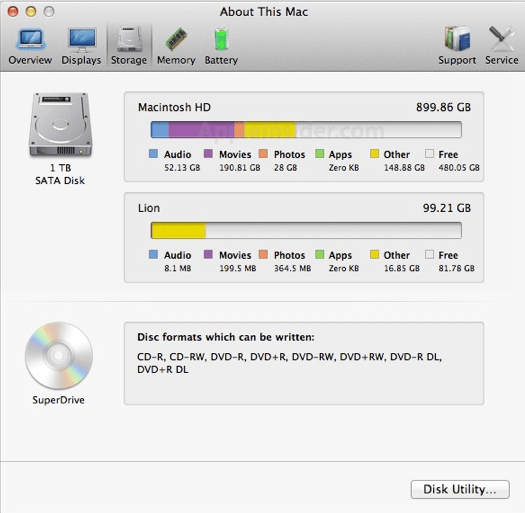Click the SuperDrive disc icon

coord(59,356)
